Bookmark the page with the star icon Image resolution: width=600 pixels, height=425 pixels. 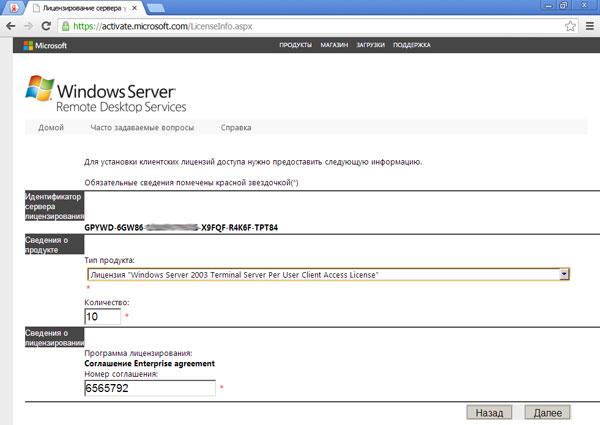click(x=570, y=26)
